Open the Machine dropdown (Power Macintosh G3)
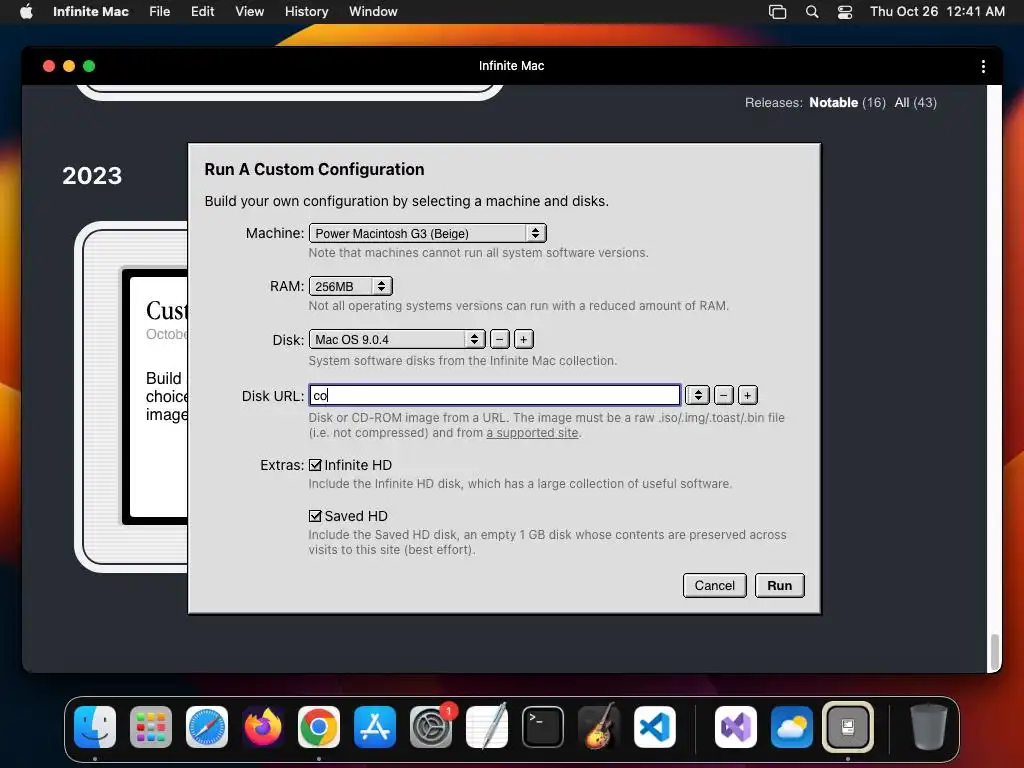Image resolution: width=1024 pixels, height=768 pixels. 428,233
